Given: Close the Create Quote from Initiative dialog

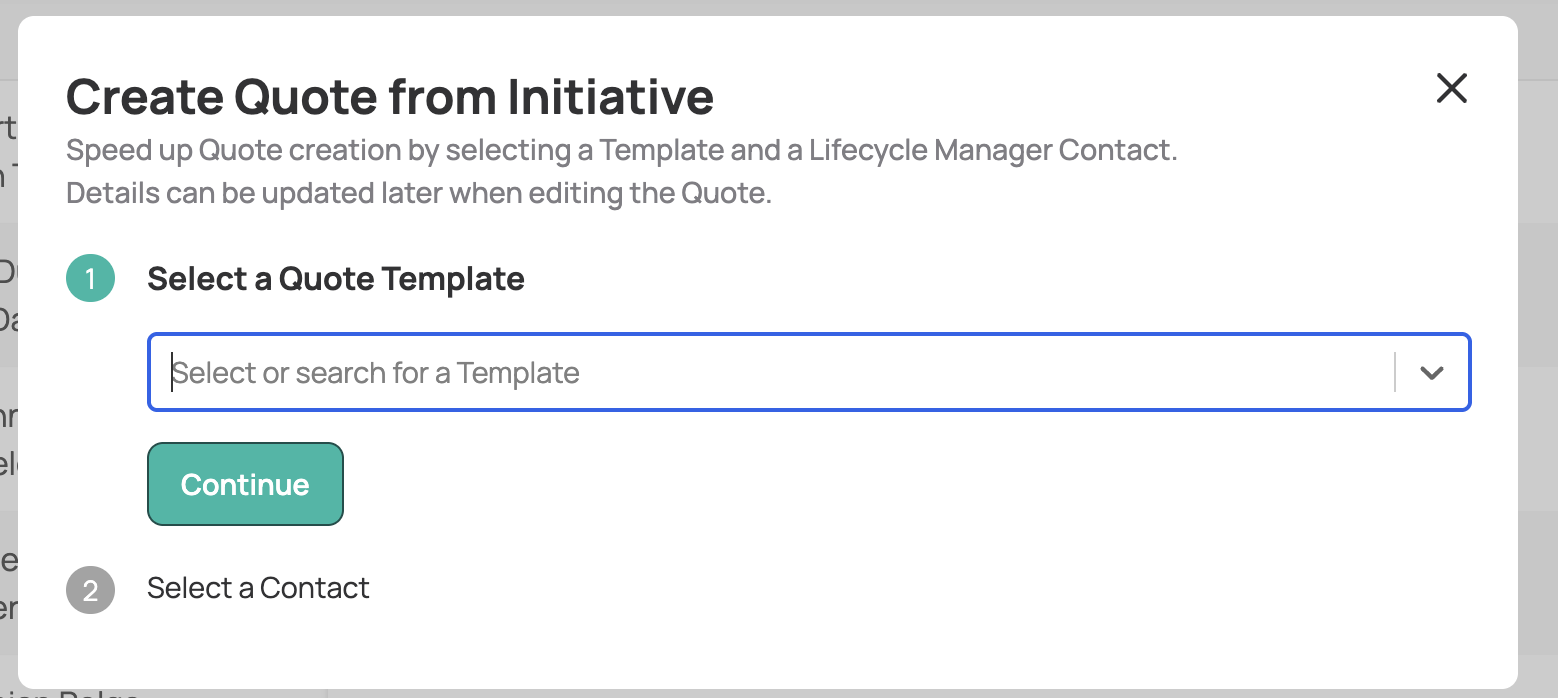Looking at the screenshot, I should click(x=1451, y=88).
